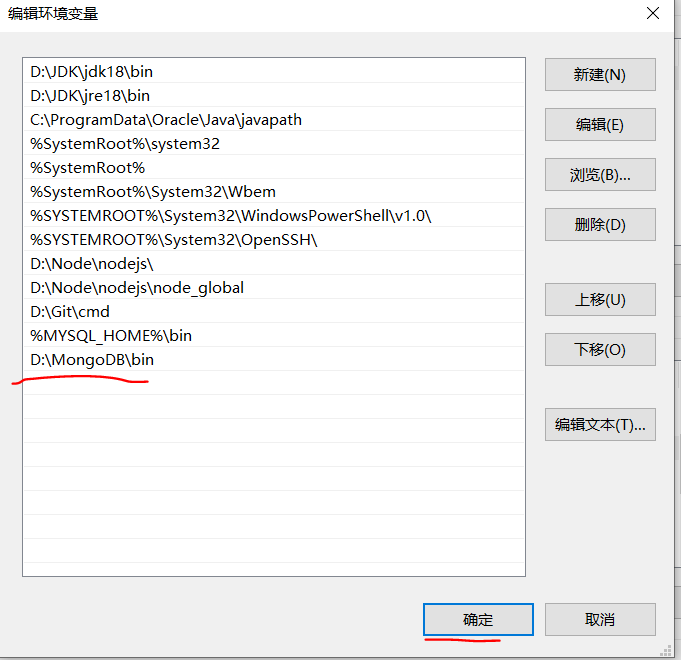Select the D:\Node\nodejs\ entry
The image size is (681, 660).
[274, 264]
